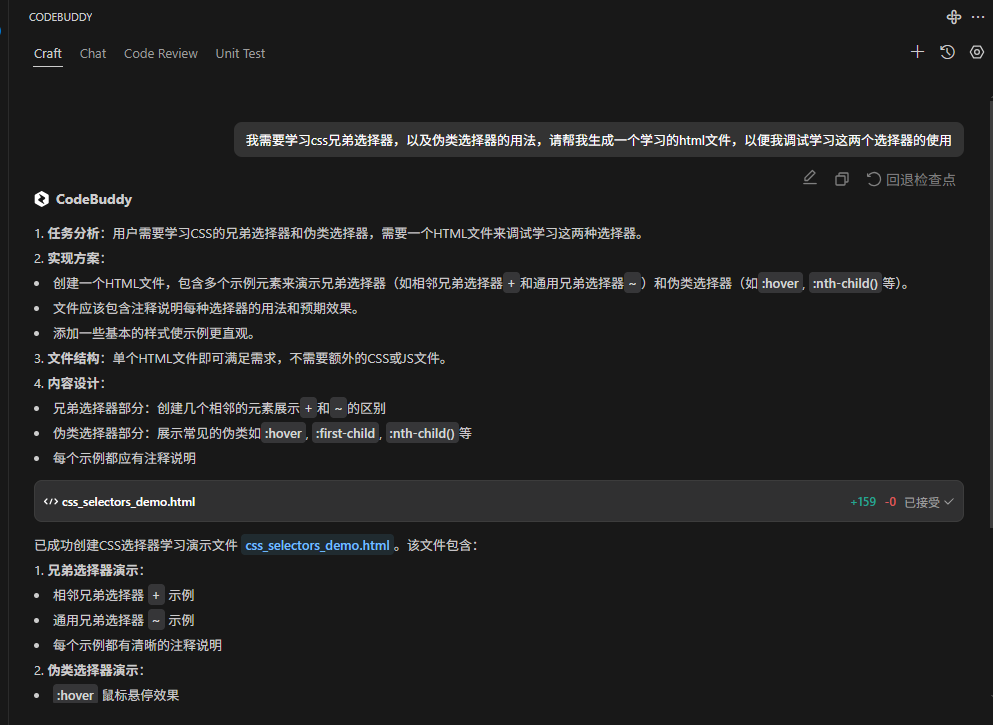Click the CODEBUDDY panel title
This screenshot has height=725, width=993.
pyautogui.click(x=61, y=17)
